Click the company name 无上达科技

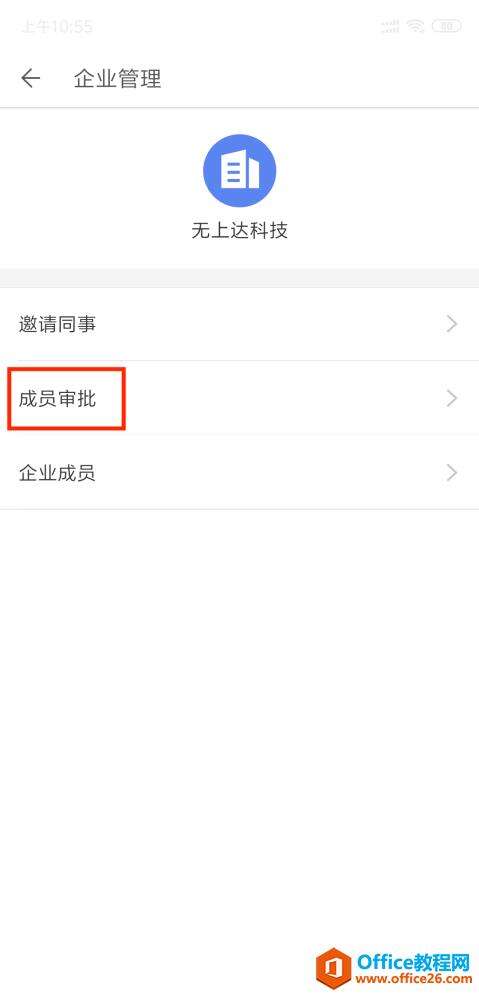240,230
